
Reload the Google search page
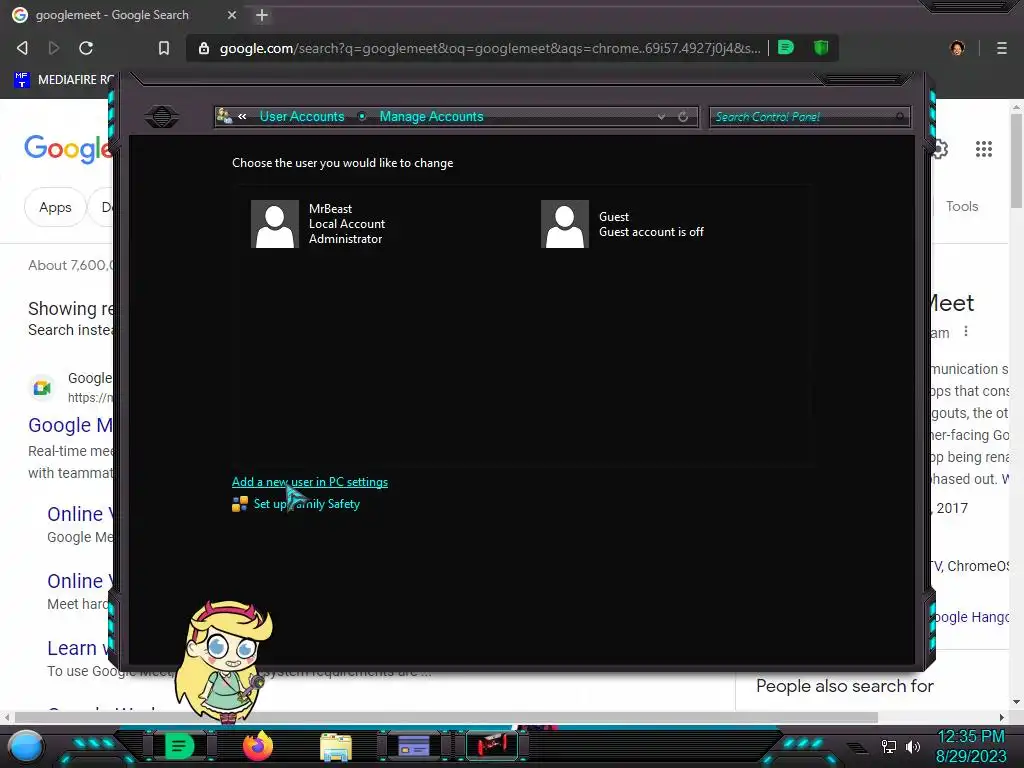point(86,48)
